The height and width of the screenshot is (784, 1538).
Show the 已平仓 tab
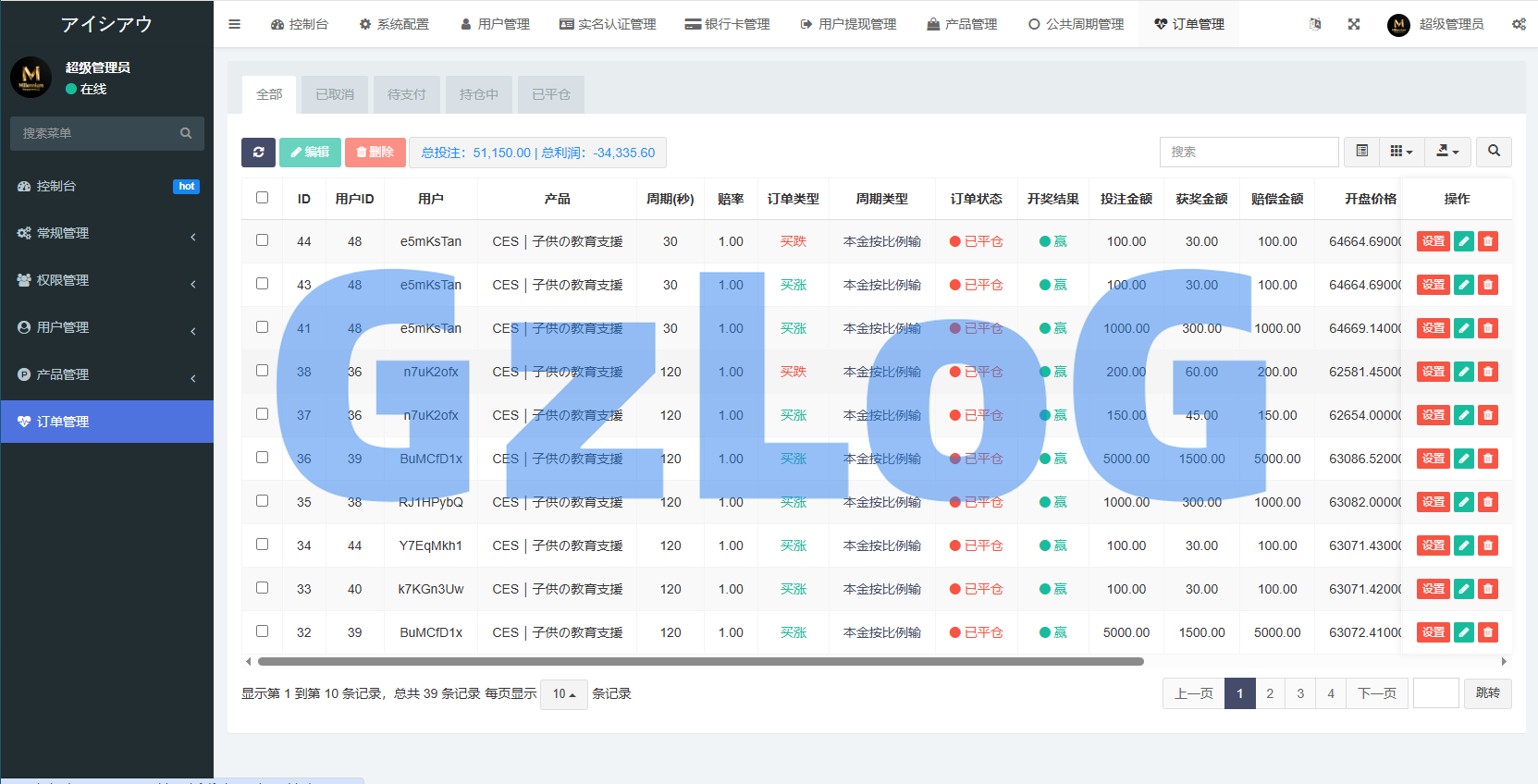click(551, 94)
